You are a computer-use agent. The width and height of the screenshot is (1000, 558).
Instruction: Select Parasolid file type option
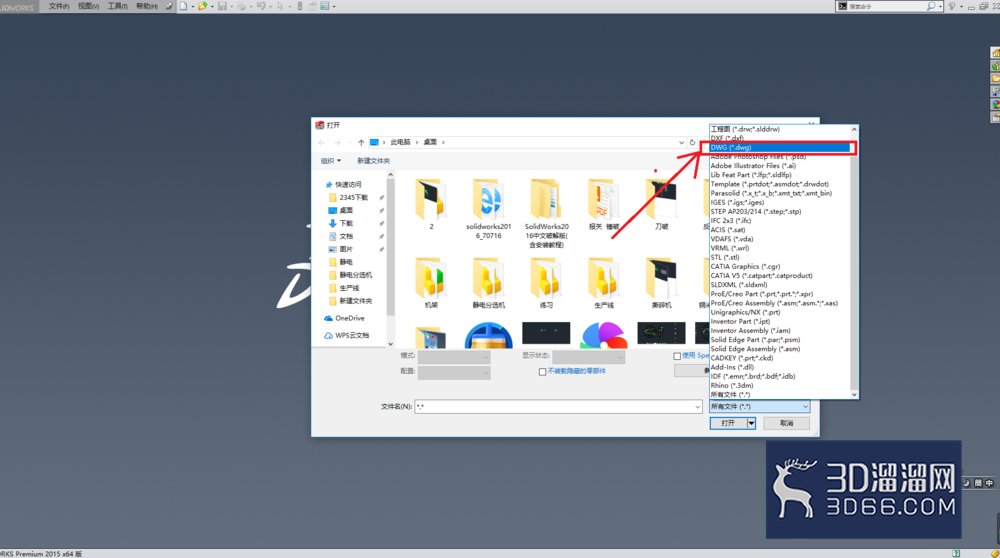(779, 193)
